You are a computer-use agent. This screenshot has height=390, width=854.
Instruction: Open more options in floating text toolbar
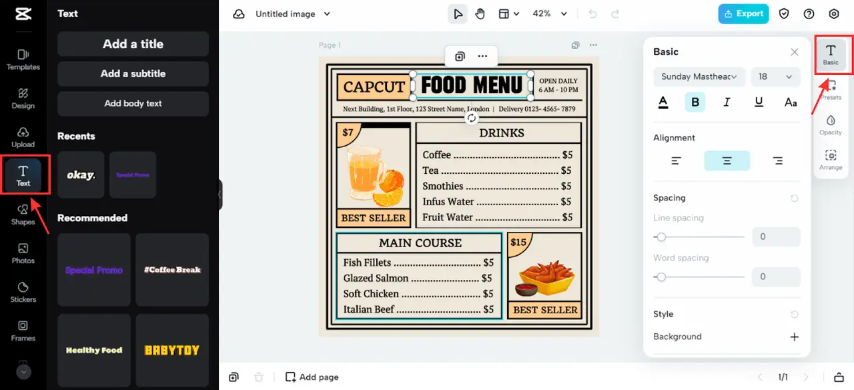(x=483, y=56)
